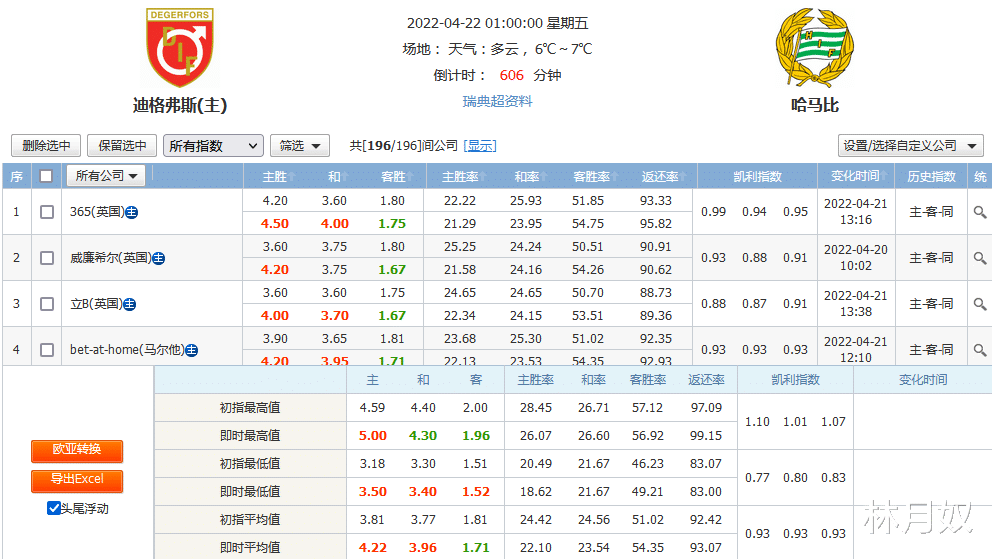Click company name 立B(英国)
992x559 pixels.
pyautogui.click(x=96, y=304)
